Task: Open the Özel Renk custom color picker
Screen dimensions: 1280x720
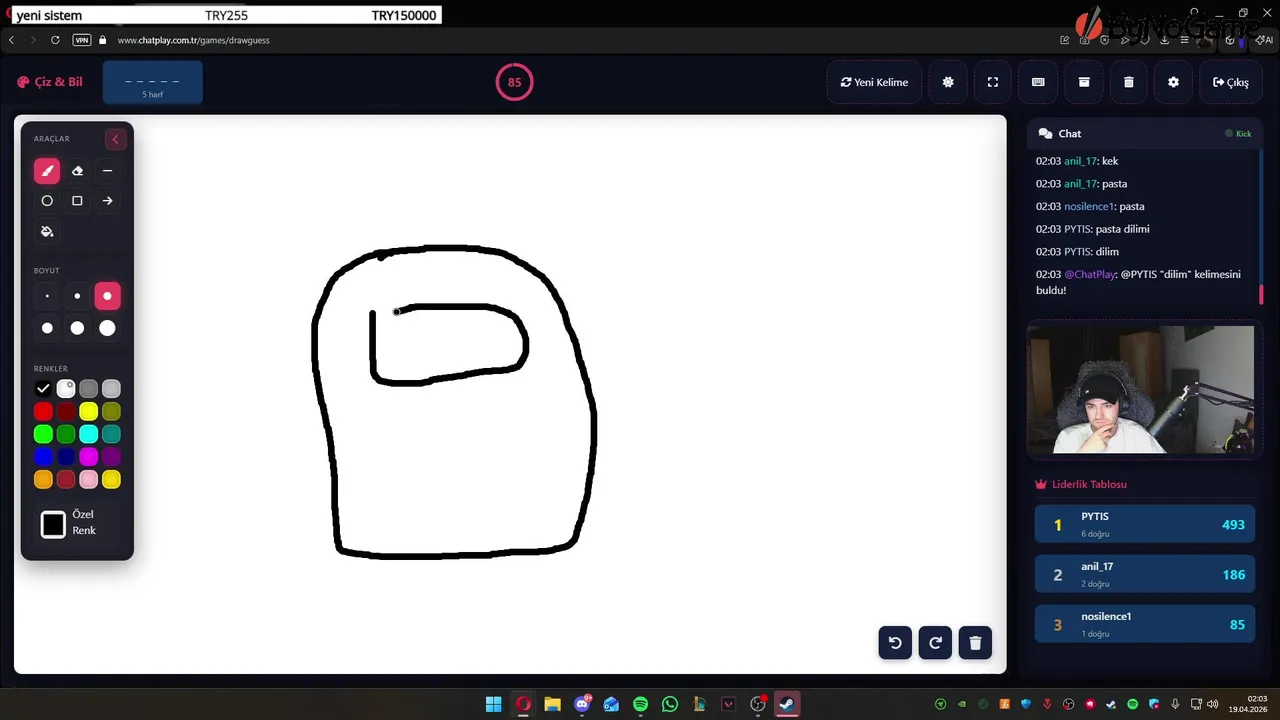Action: (x=53, y=524)
